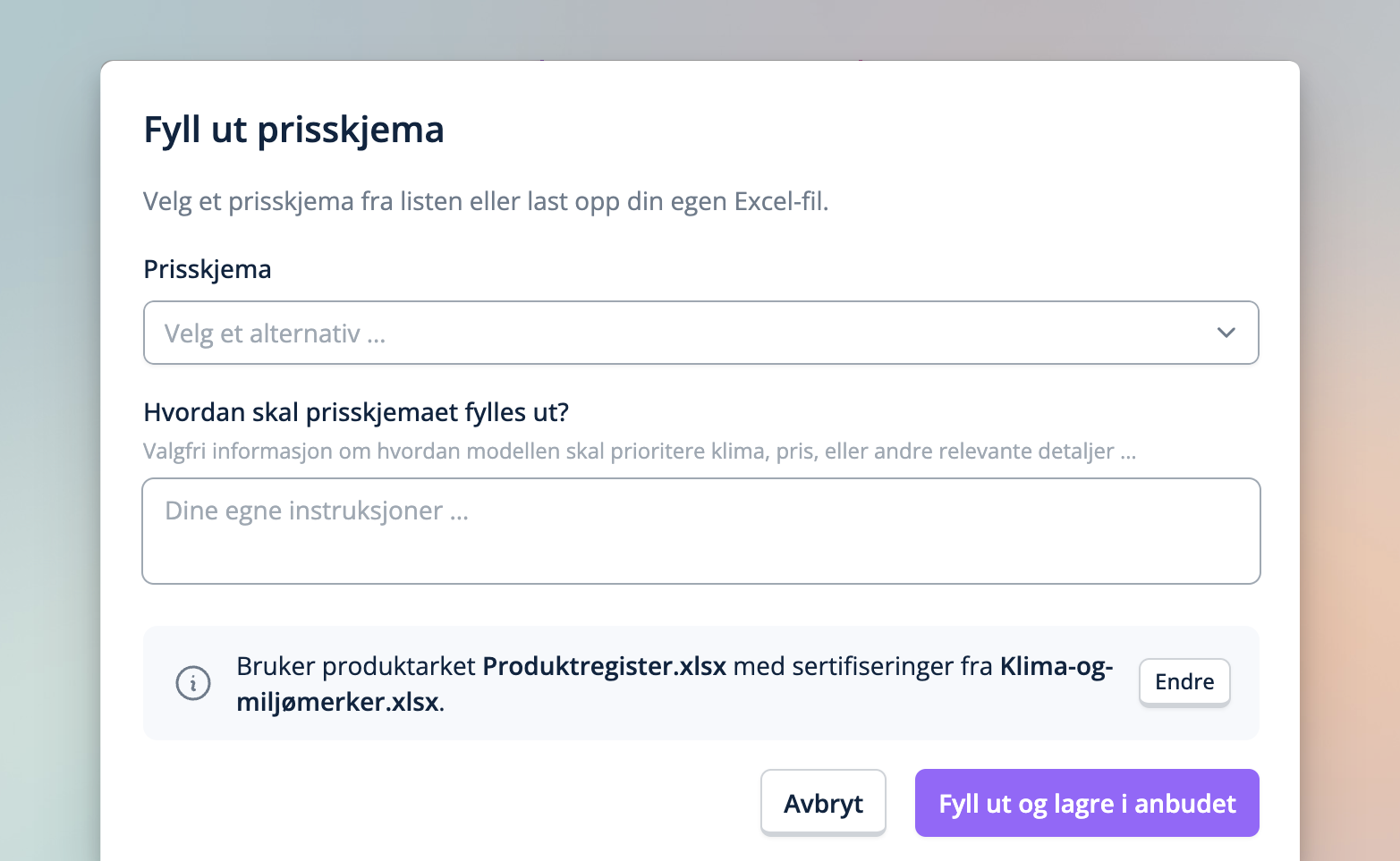The image size is (1400, 861).
Task: Click the 'Hvordan skal prisskjemaet fylles ut?' heading
Action: coord(356,412)
